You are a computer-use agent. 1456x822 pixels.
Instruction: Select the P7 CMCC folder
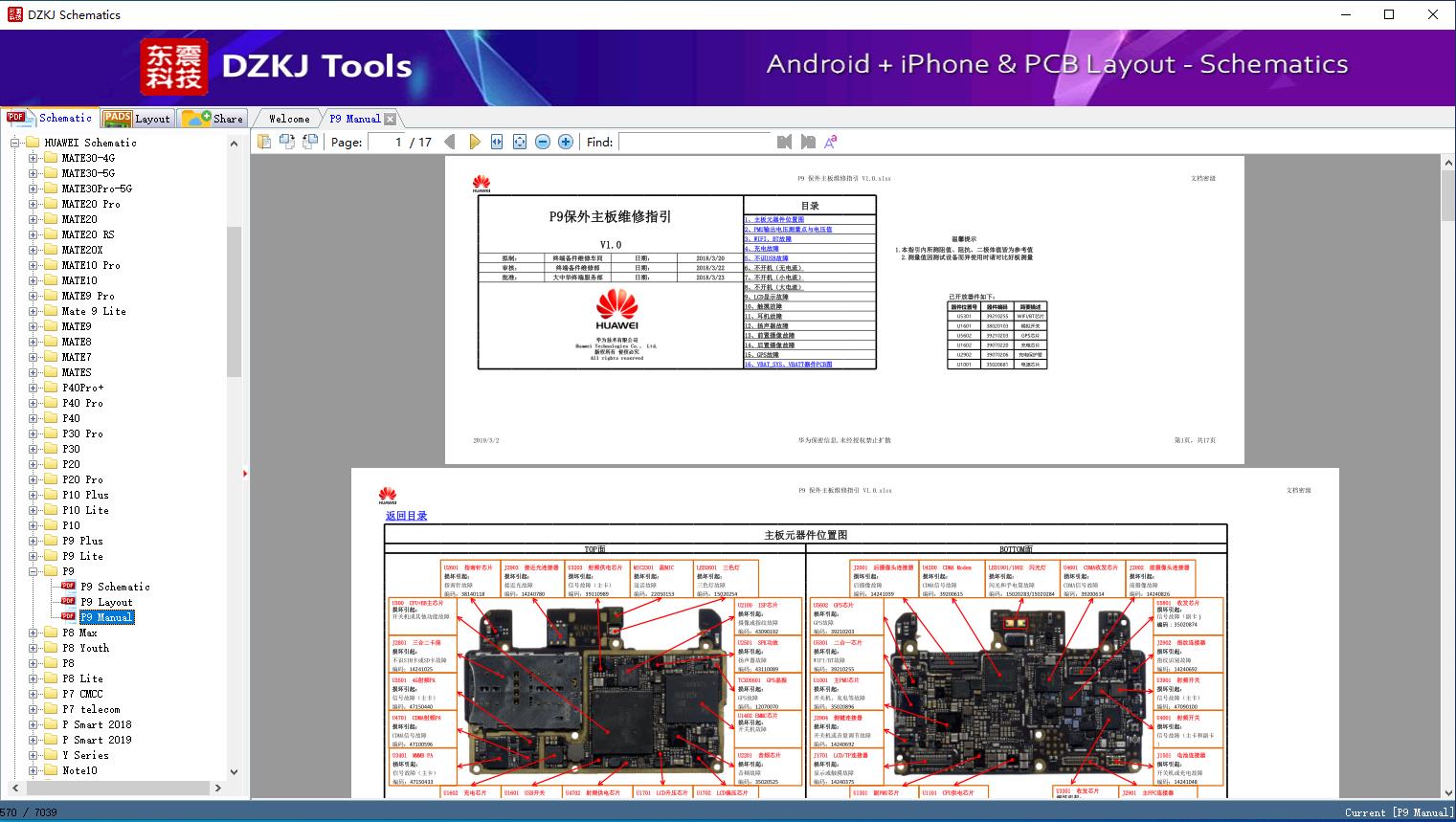(82, 694)
